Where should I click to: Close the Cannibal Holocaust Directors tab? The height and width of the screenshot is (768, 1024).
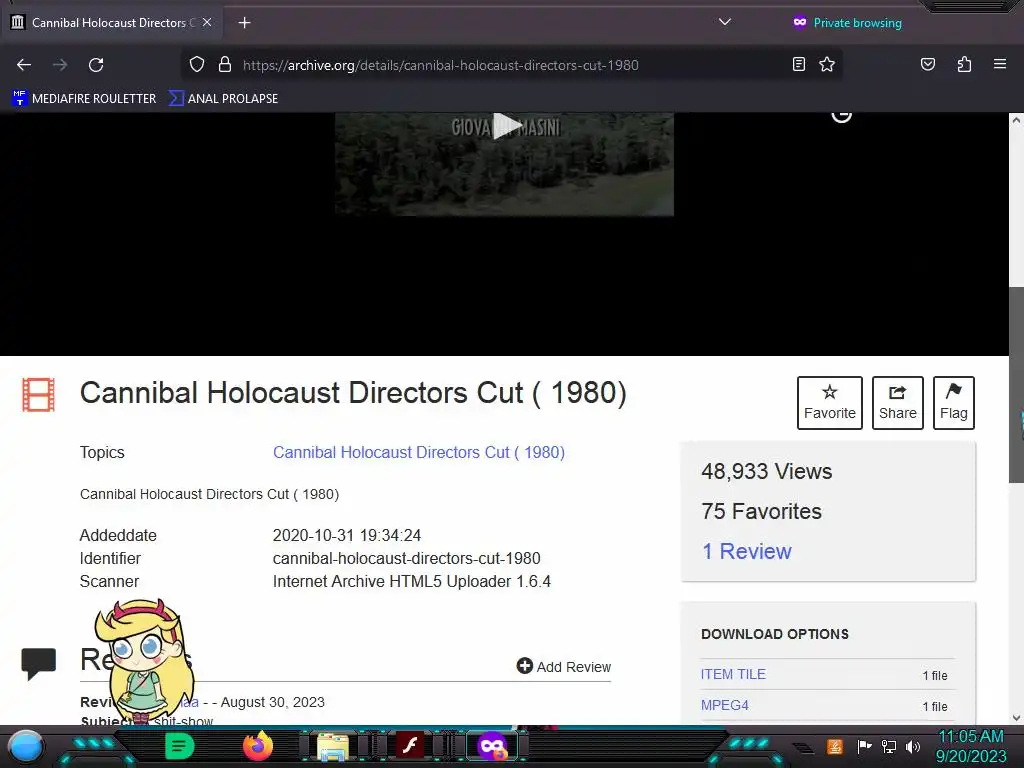[x=207, y=22]
